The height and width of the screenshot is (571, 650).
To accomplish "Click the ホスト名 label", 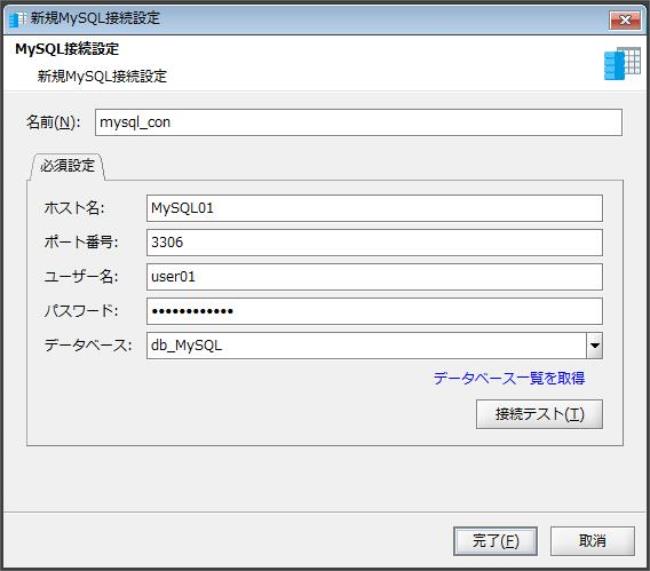I will 75,208.
